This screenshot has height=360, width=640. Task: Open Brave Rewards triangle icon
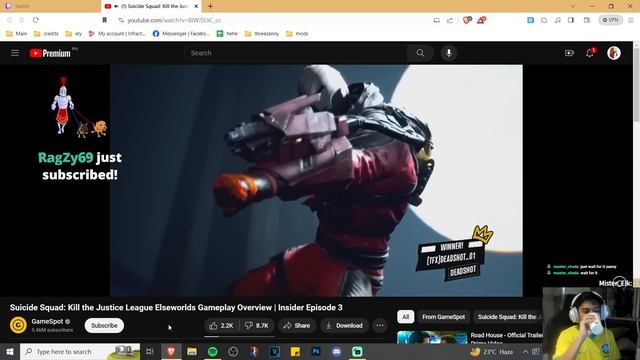pos(481,20)
